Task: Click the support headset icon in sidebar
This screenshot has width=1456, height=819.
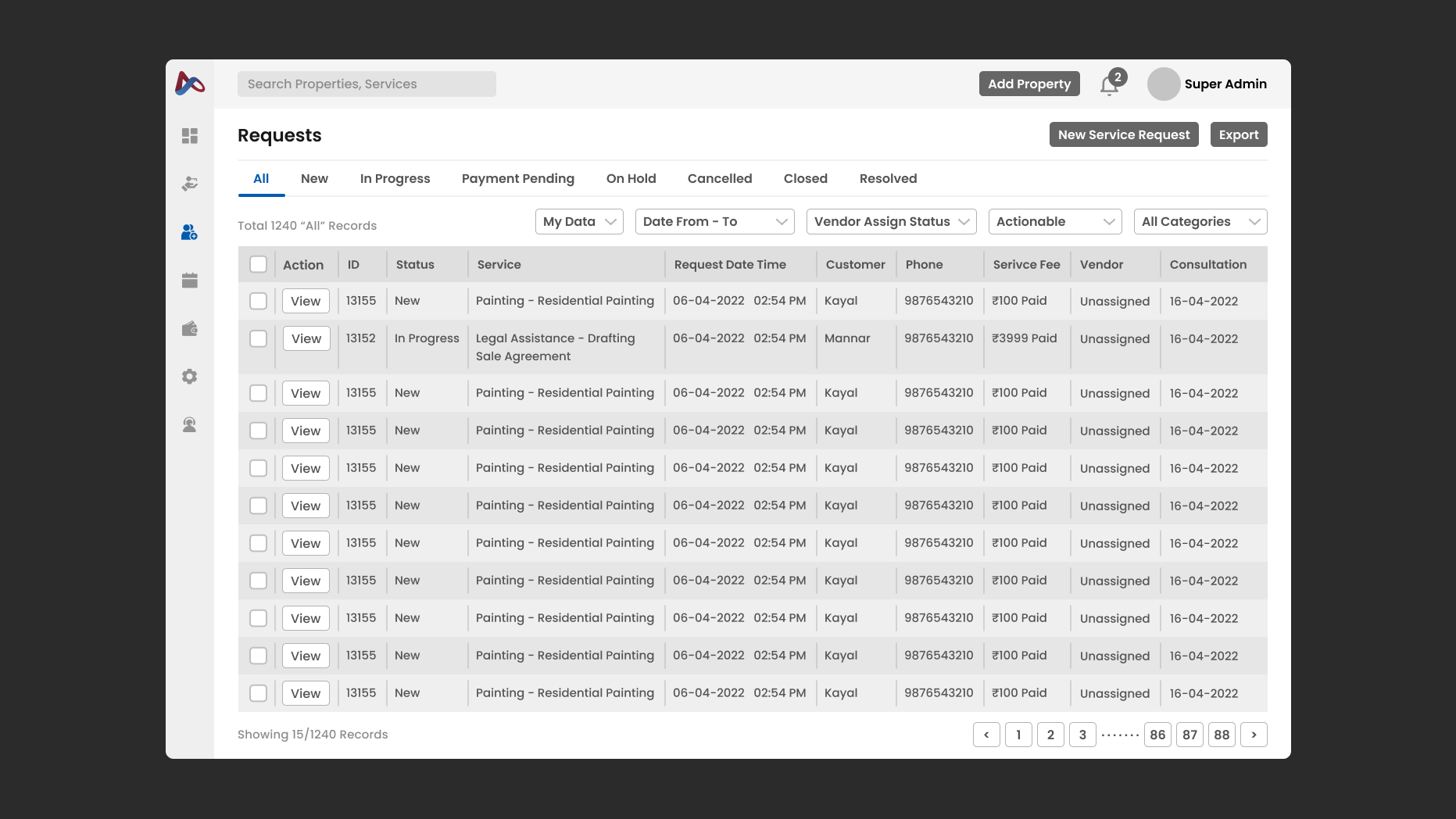Action: point(189,424)
